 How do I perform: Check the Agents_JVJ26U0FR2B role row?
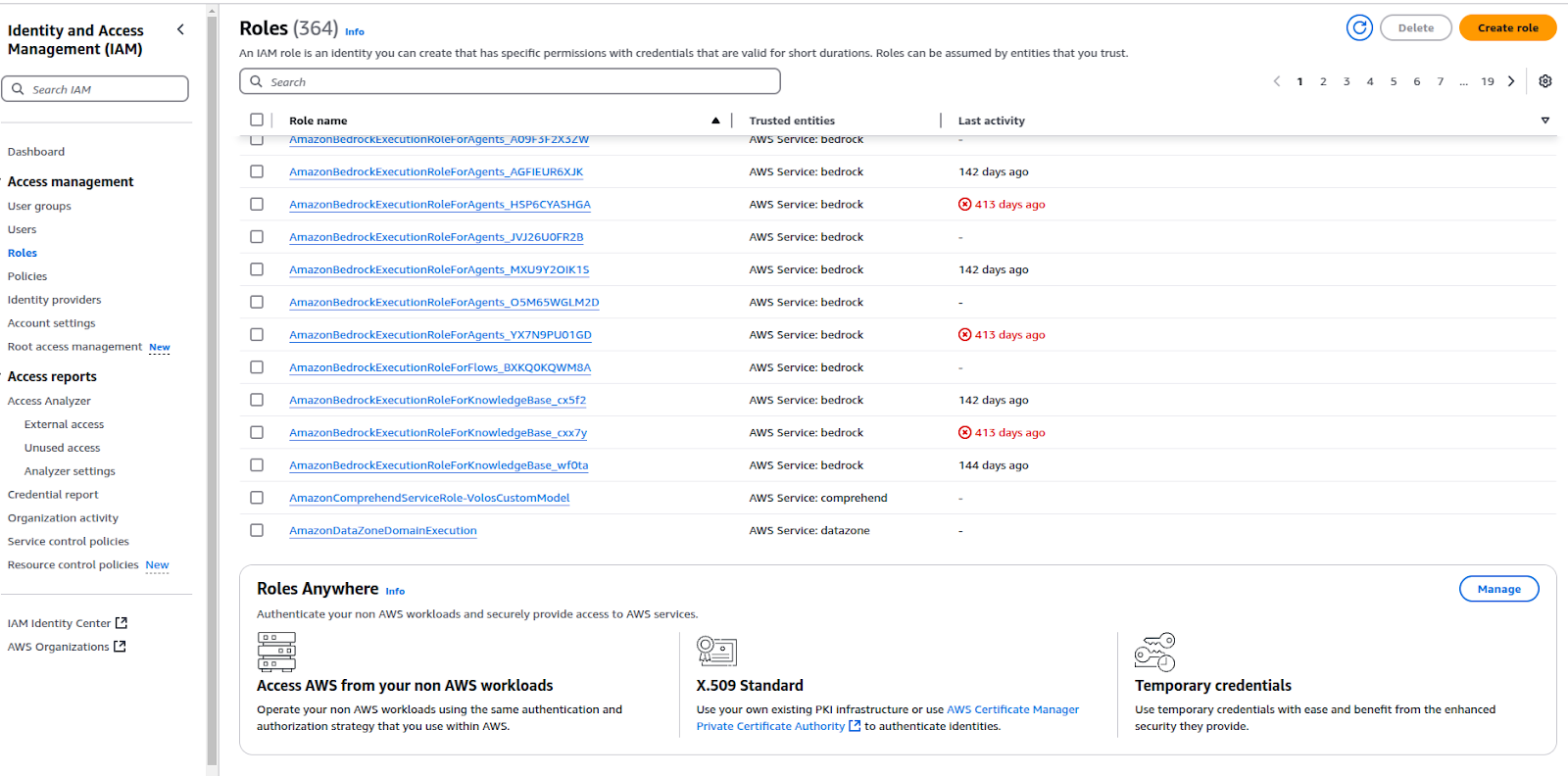click(257, 237)
